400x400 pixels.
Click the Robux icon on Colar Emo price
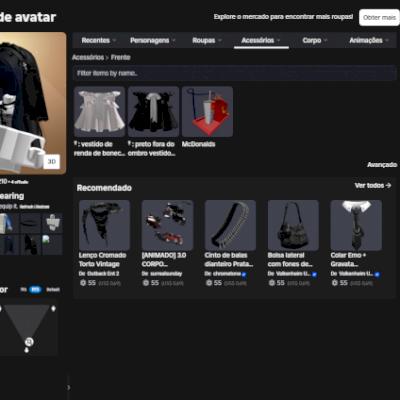tap(335, 283)
